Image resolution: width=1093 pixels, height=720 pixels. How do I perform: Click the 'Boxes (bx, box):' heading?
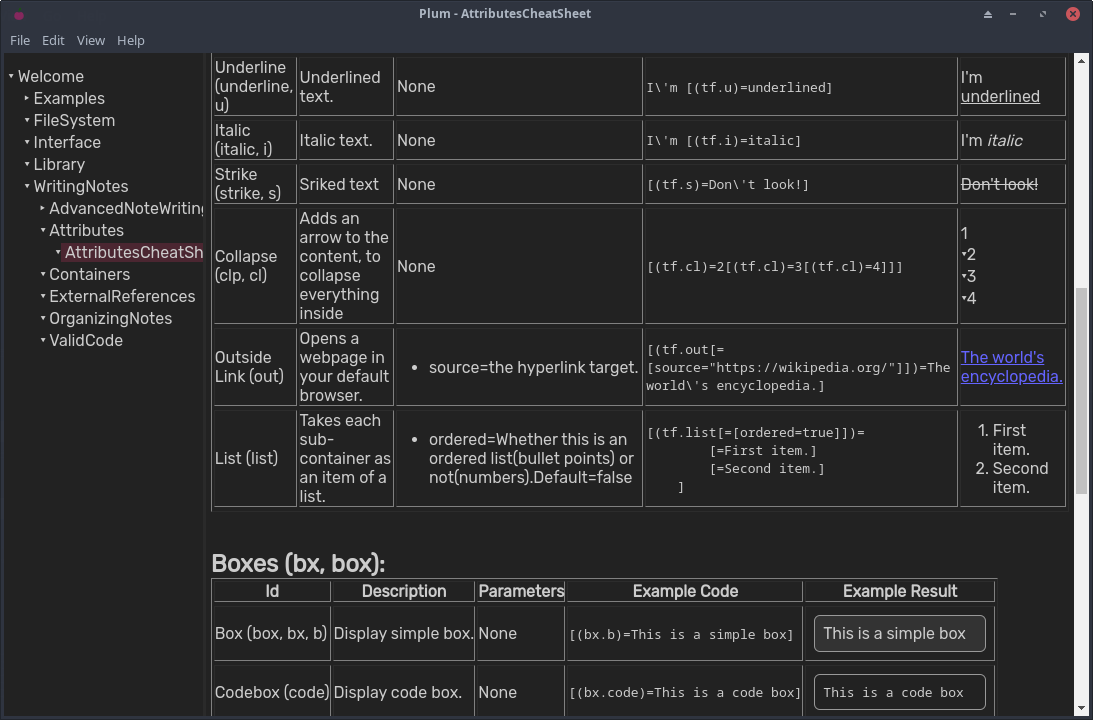pyautogui.click(x=298, y=563)
